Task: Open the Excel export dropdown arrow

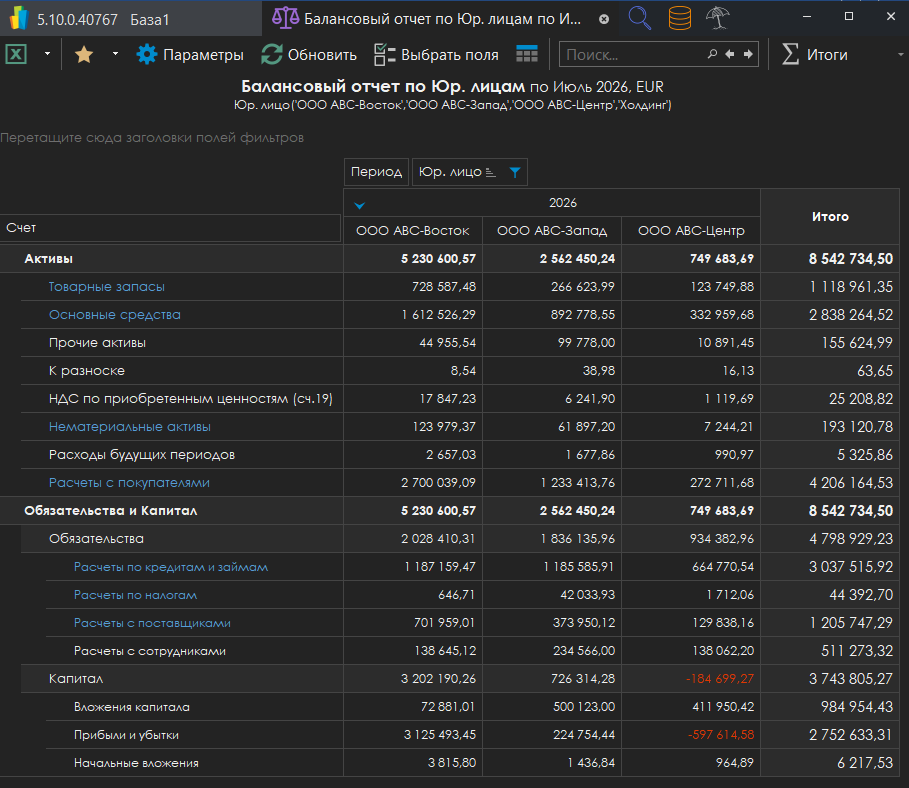Action: (x=46, y=55)
